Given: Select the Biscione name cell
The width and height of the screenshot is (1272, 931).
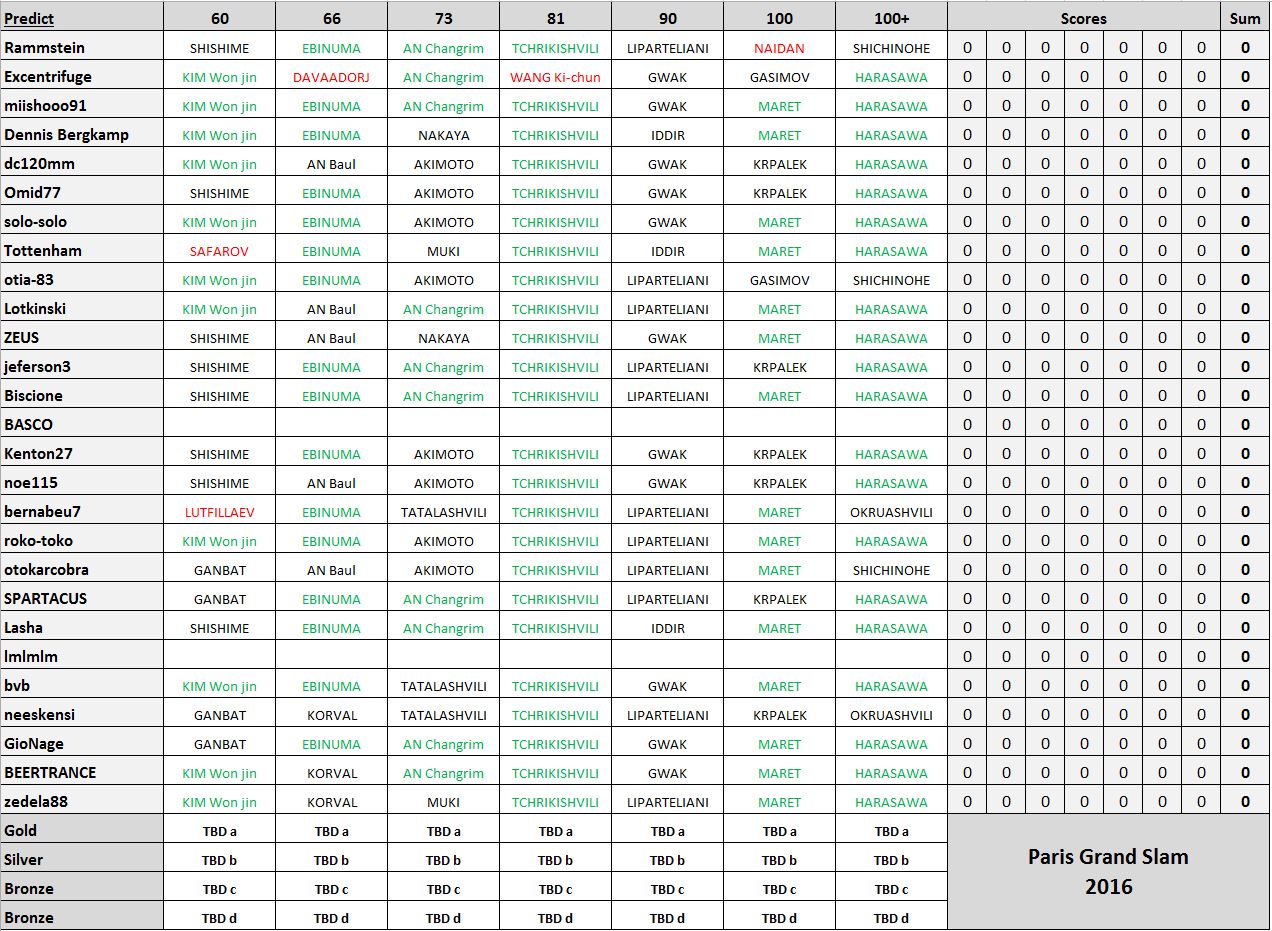Looking at the screenshot, I should point(82,395).
